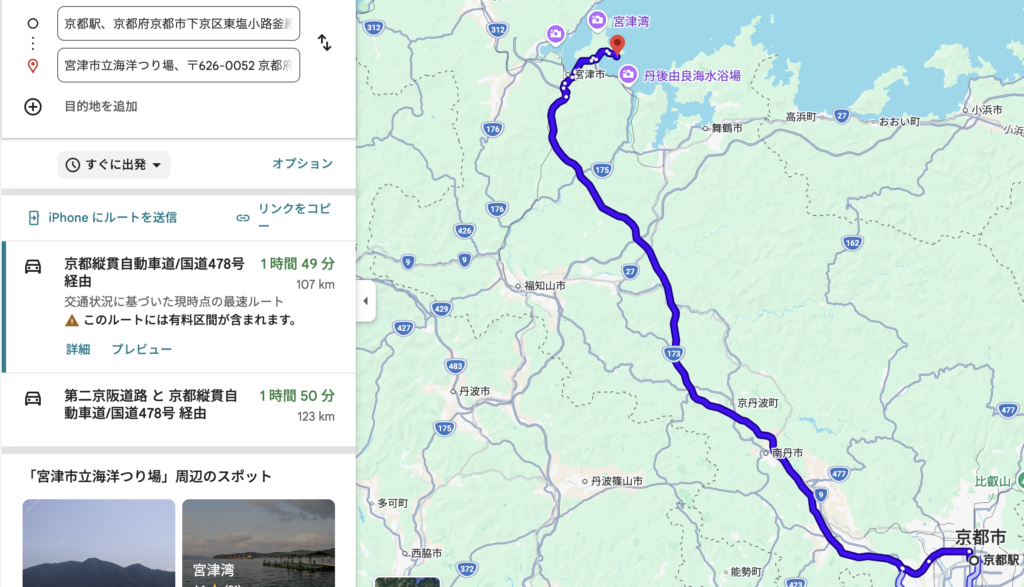Open the 宮津湾 photo thumbnail
Screen dimensions: 1024x587
tap(259, 543)
